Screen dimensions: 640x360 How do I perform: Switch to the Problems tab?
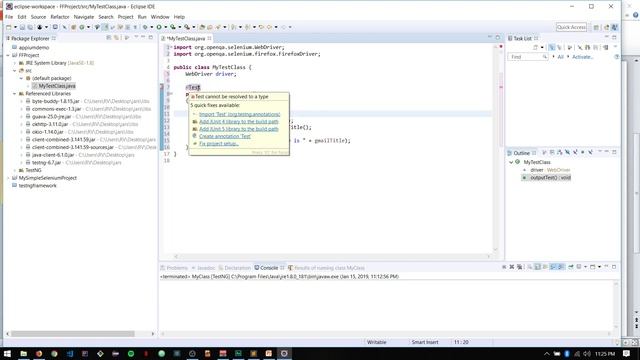pyautogui.click(x=174, y=268)
